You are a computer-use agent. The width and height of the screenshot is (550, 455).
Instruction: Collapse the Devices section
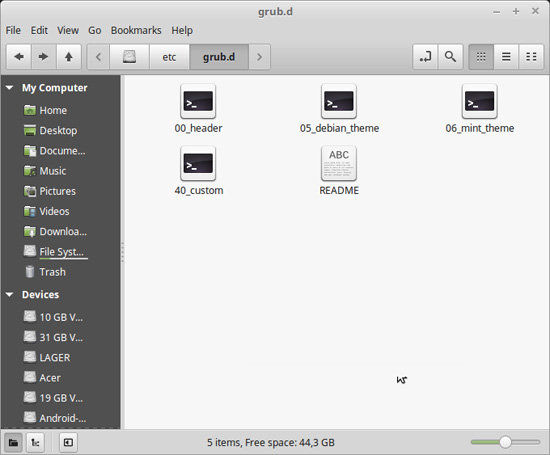pos(10,295)
